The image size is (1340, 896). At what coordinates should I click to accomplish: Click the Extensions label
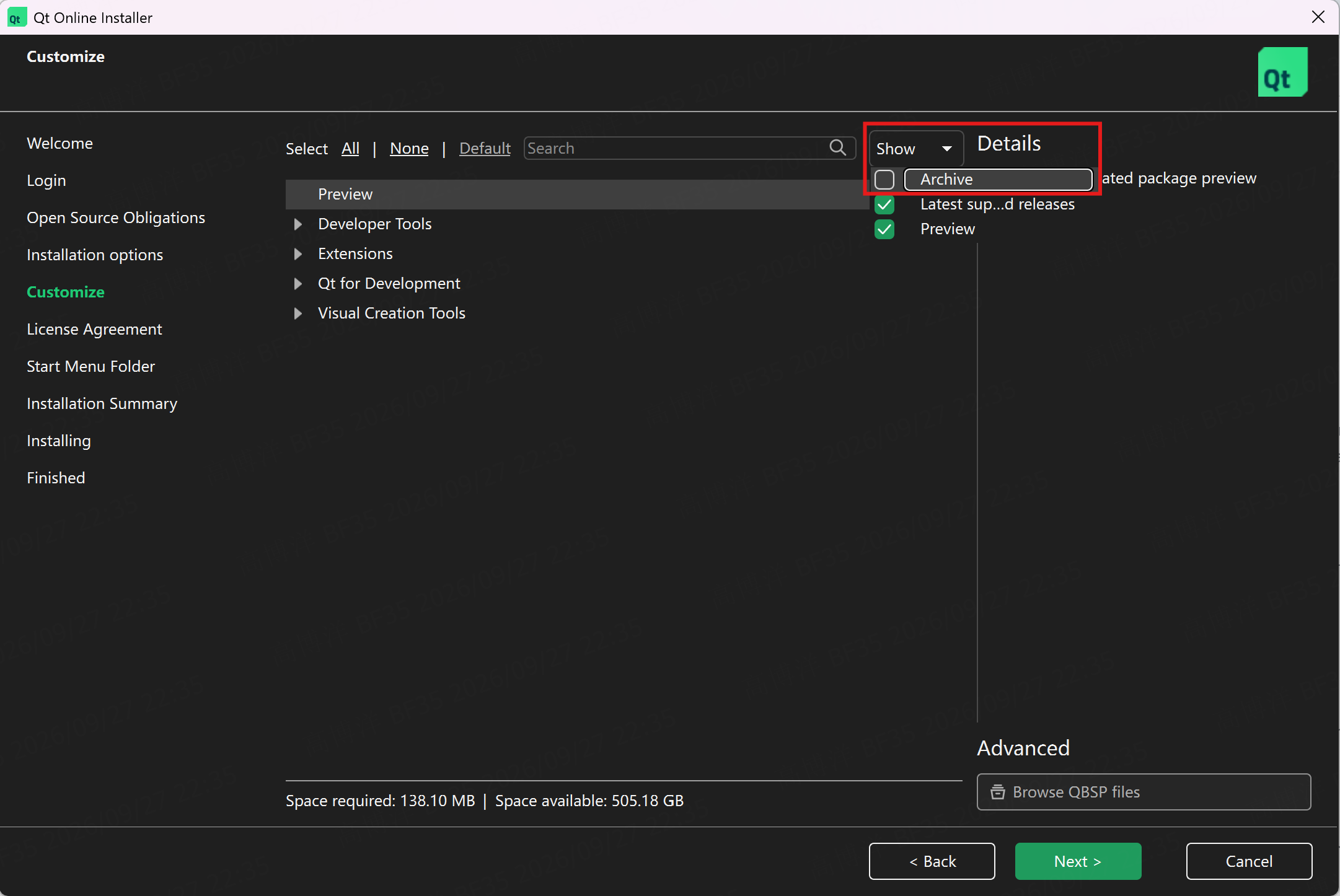355,253
